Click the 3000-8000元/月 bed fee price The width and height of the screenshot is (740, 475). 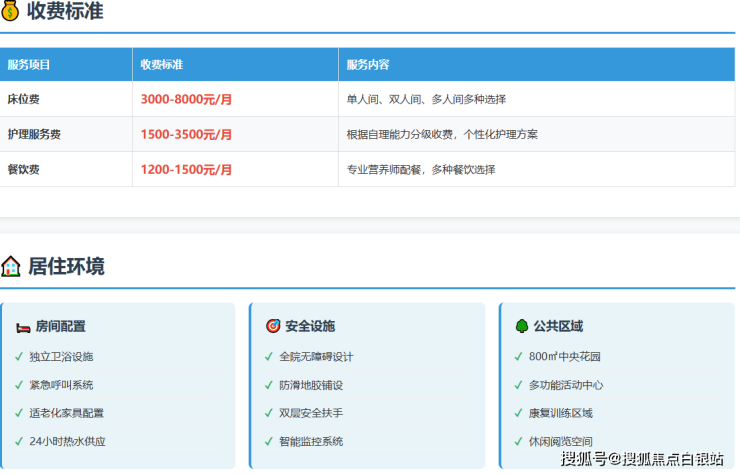tap(186, 99)
